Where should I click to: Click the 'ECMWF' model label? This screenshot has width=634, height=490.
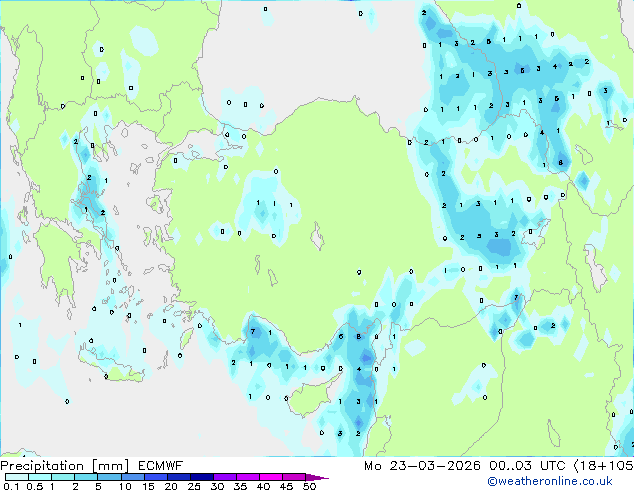(161, 466)
